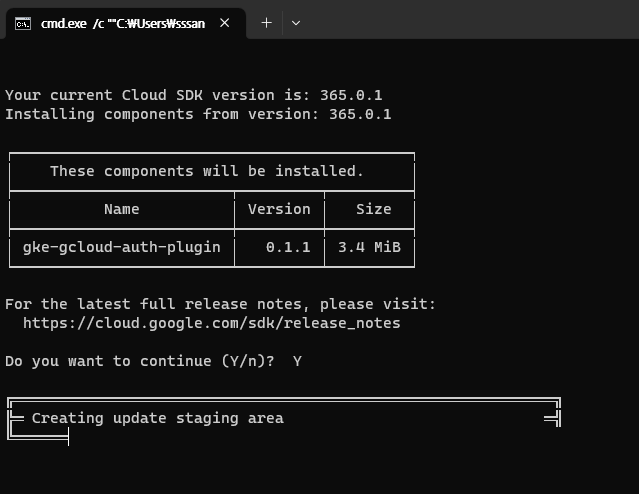This screenshot has width=639, height=494.
Task: Open a new tab with plus button
Action: tap(266, 23)
